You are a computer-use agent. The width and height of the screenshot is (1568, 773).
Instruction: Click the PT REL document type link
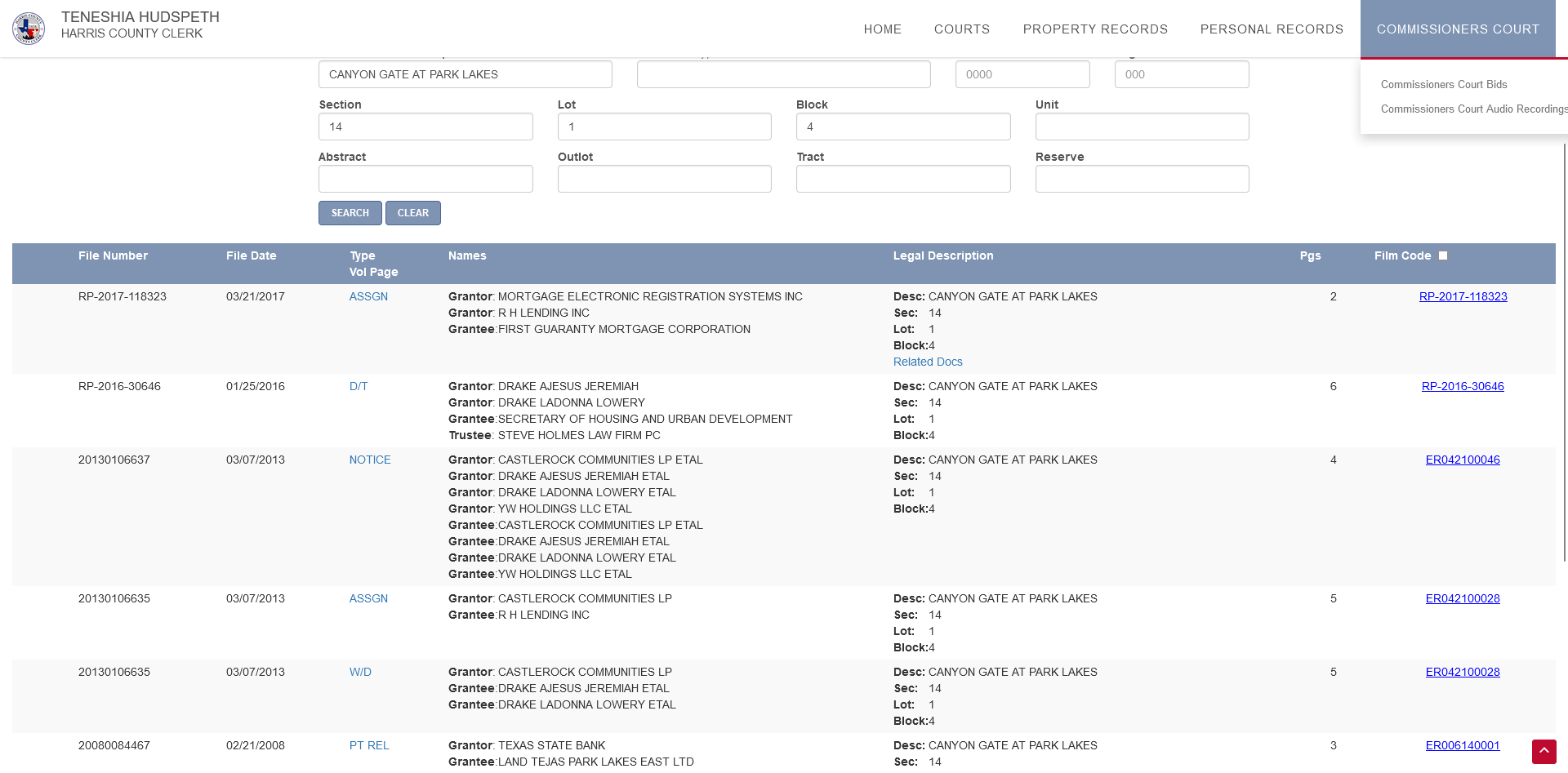click(x=369, y=745)
